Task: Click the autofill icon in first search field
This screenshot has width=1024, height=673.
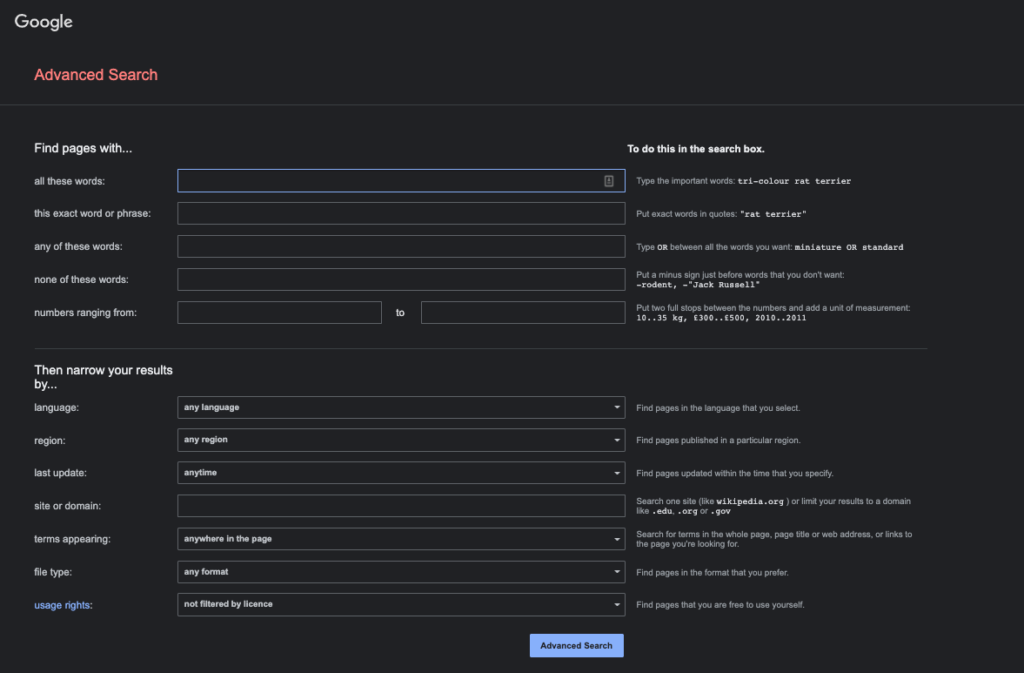Action: point(608,181)
